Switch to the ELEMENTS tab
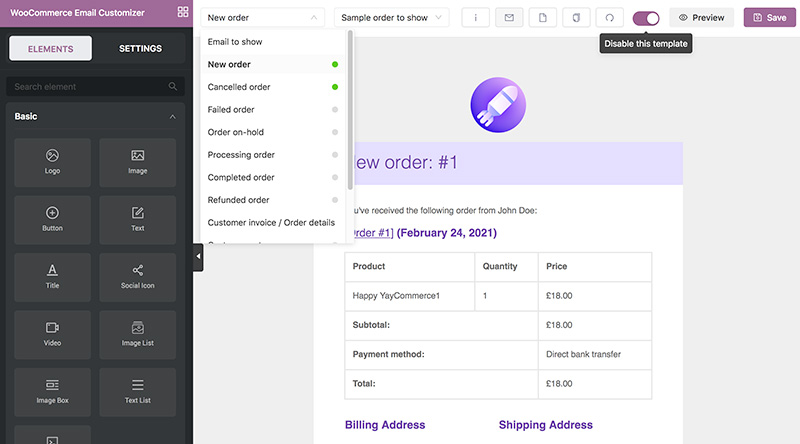Image resolution: width=800 pixels, height=444 pixels. 51,48
